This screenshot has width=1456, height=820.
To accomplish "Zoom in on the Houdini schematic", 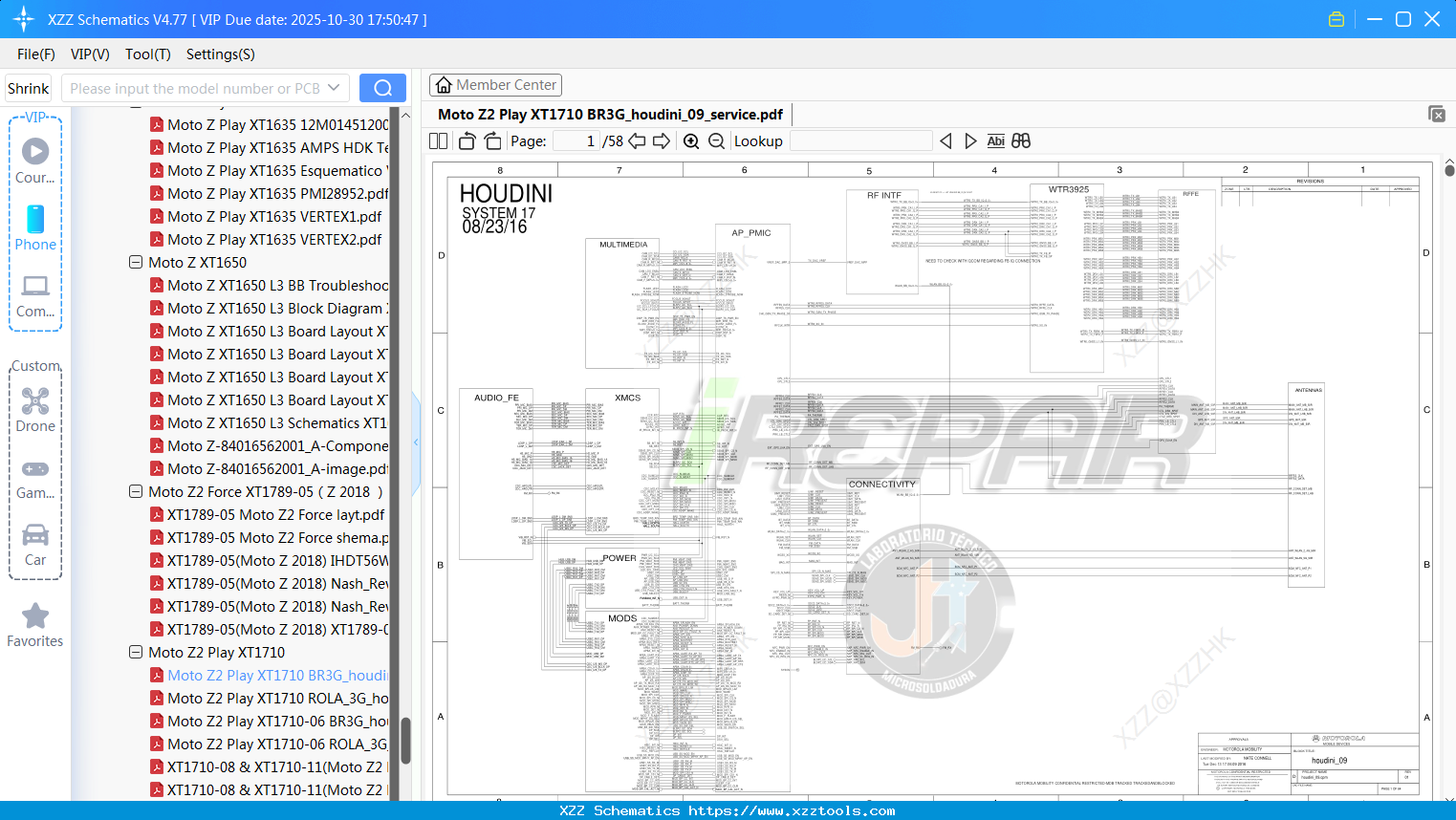I will click(690, 140).
